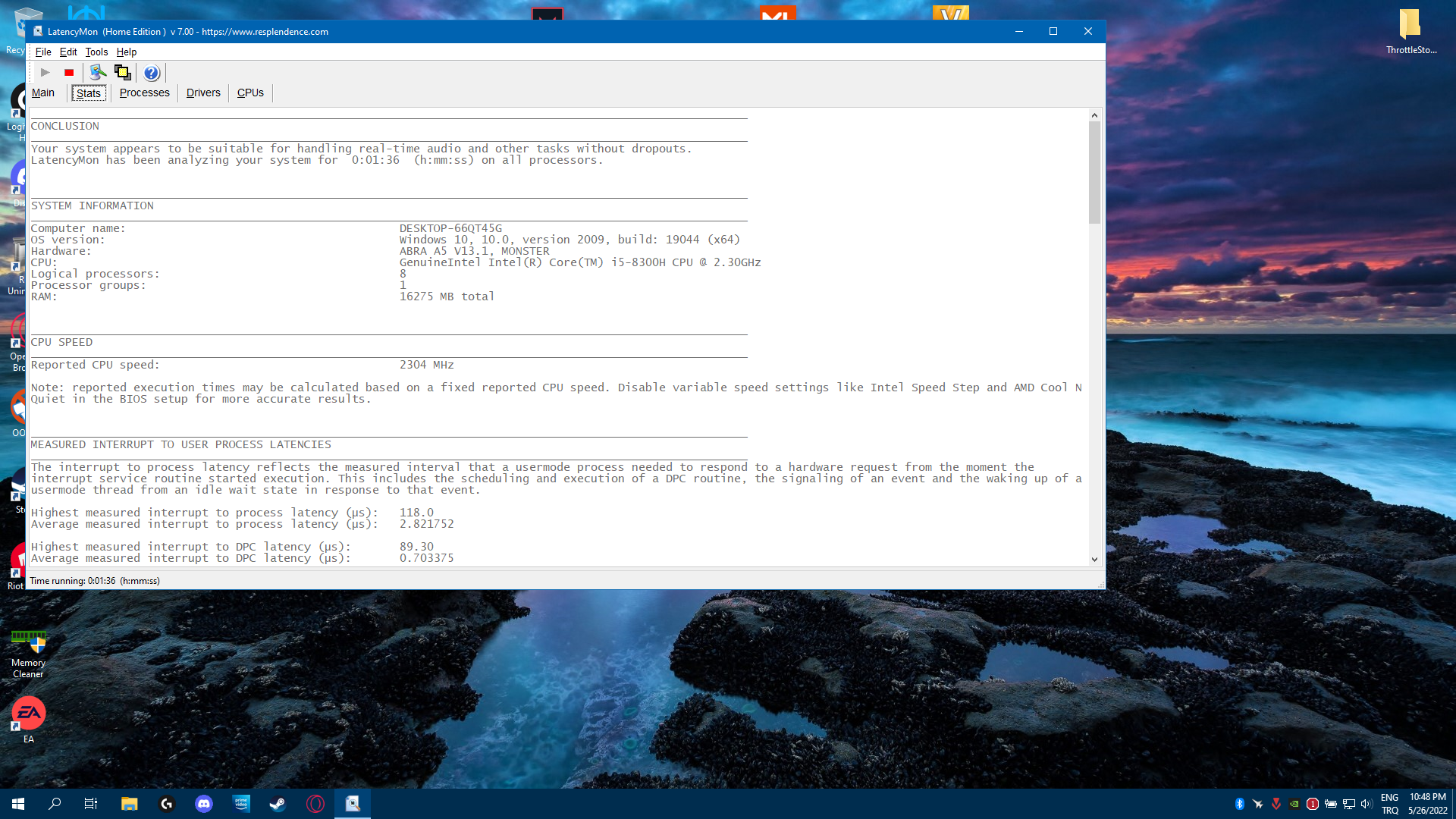Viewport: 1456px width, 819px height.
Task: Click the scroll down arrow in stats pane
Action: point(1094,560)
